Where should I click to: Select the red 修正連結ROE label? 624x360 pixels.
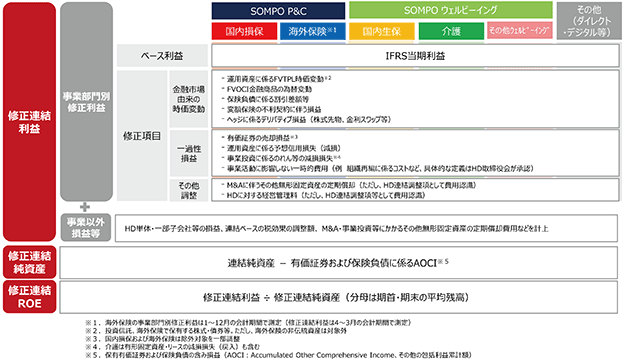click(29, 297)
